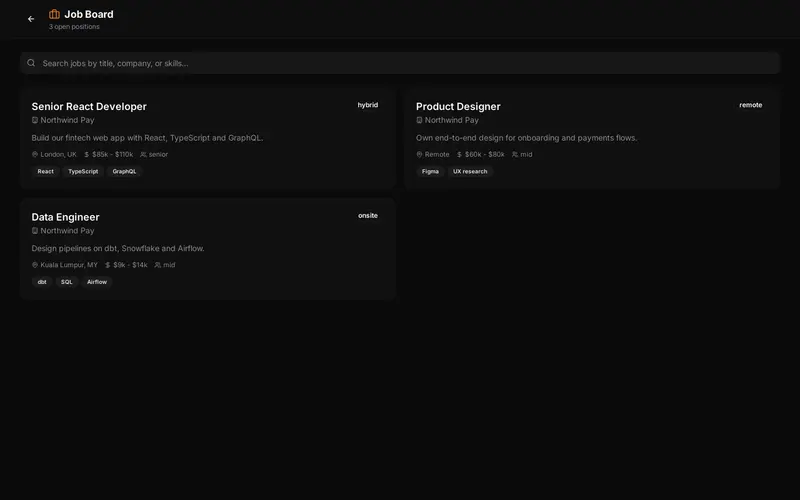
Task: Go back using the arrow icon
Action: [31, 19]
